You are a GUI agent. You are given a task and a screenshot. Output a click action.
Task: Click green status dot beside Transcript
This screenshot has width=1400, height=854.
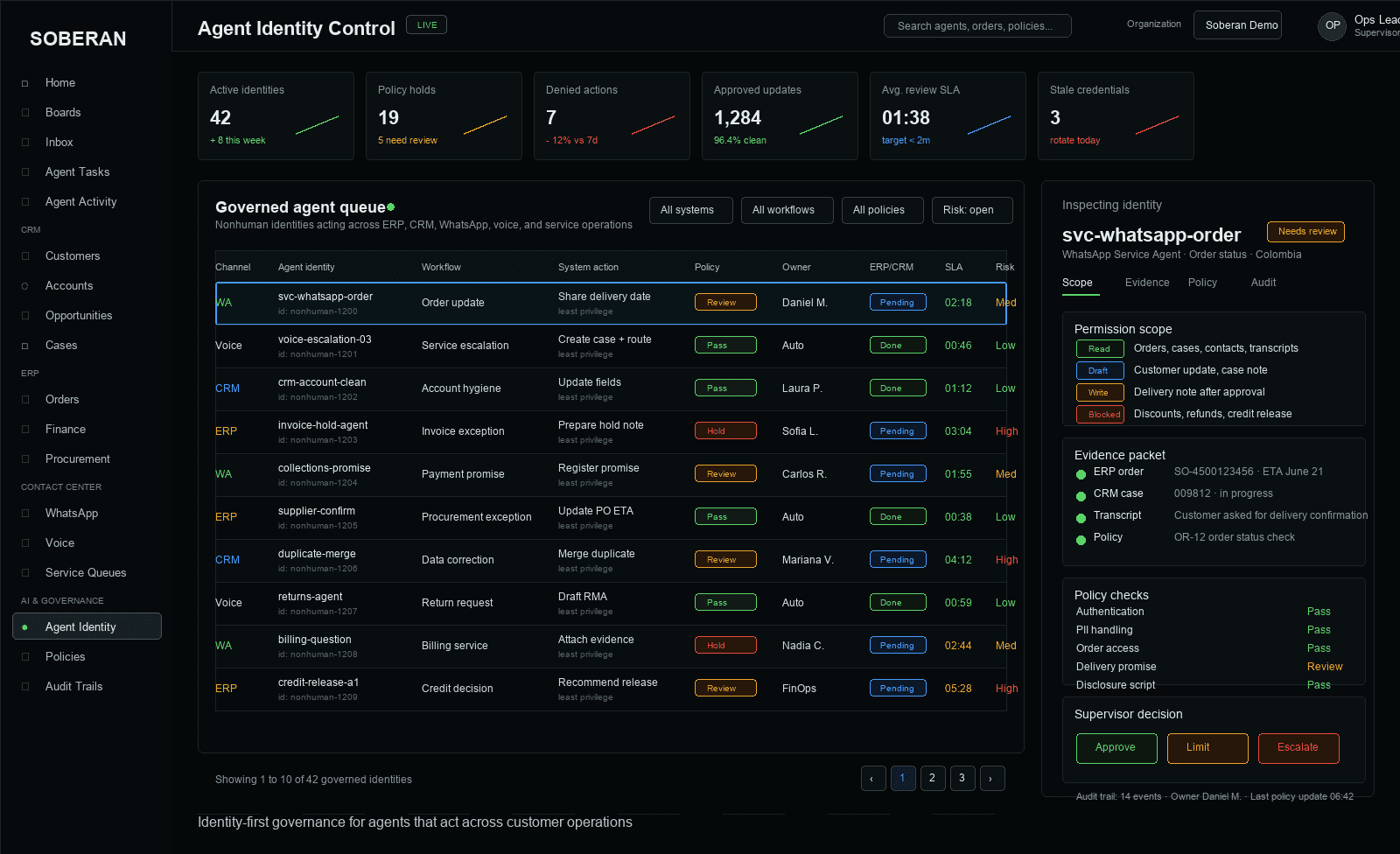tap(1081, 518)
